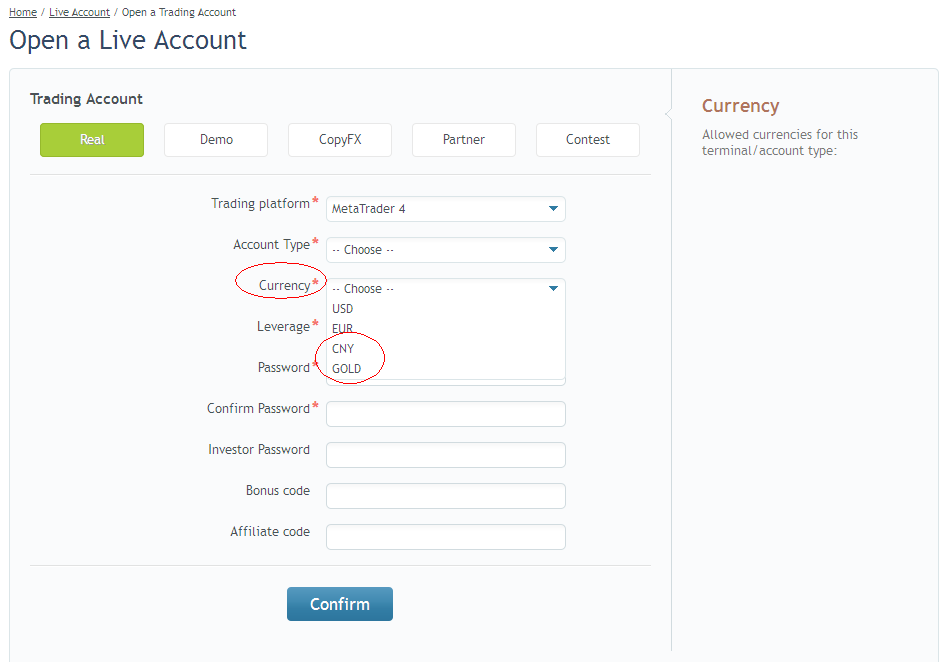Open the CopyFX account tab

(x=340, y=140)
